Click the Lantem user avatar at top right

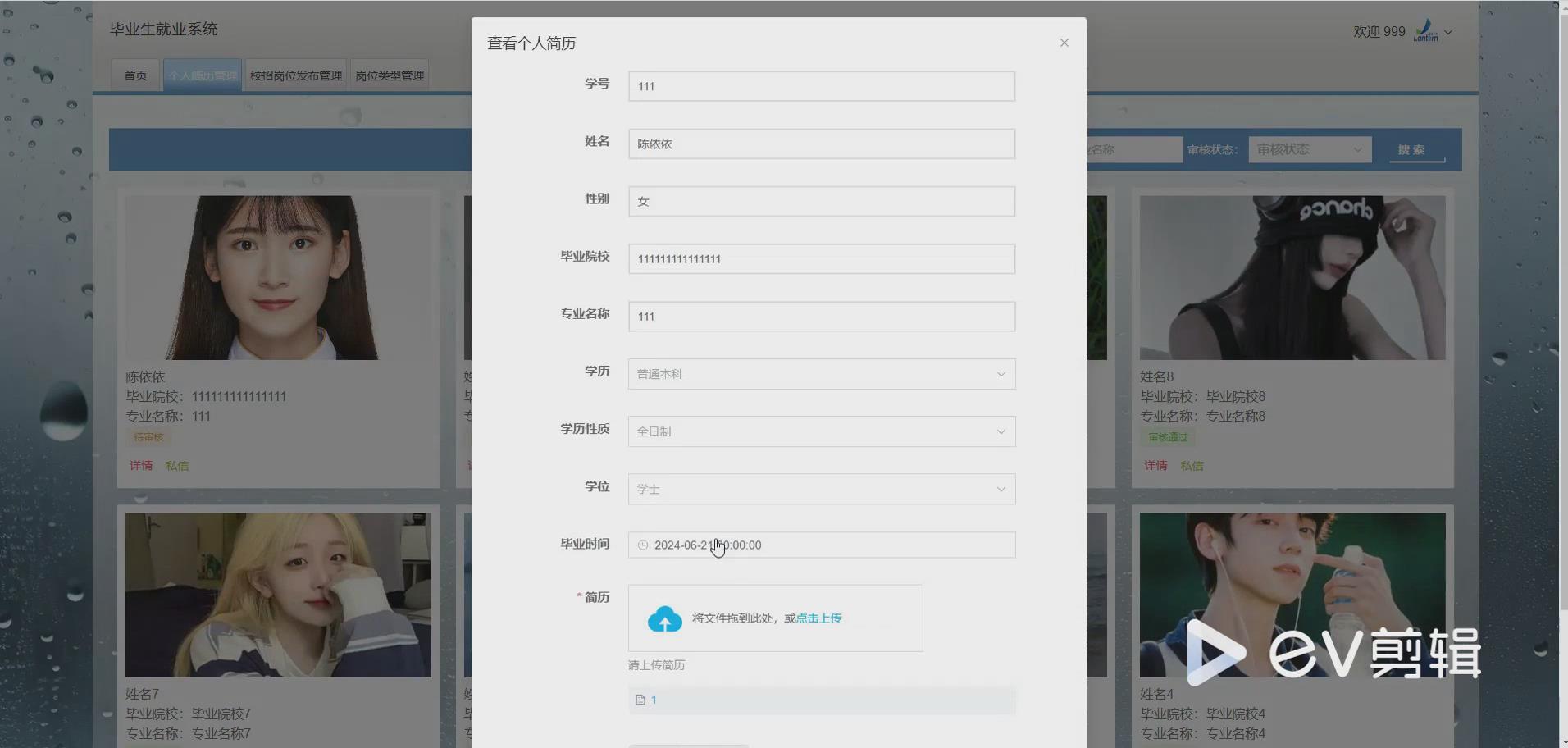click(1425, 30)
